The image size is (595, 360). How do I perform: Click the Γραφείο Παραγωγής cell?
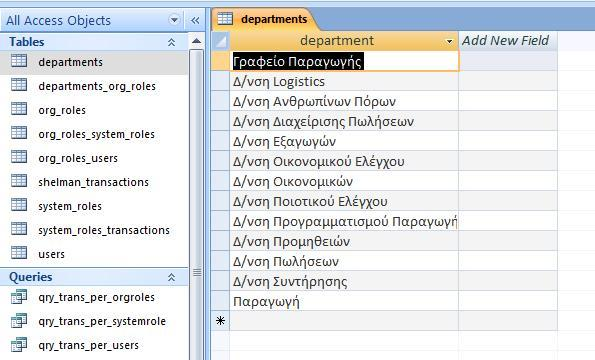[x=344, y=61]
